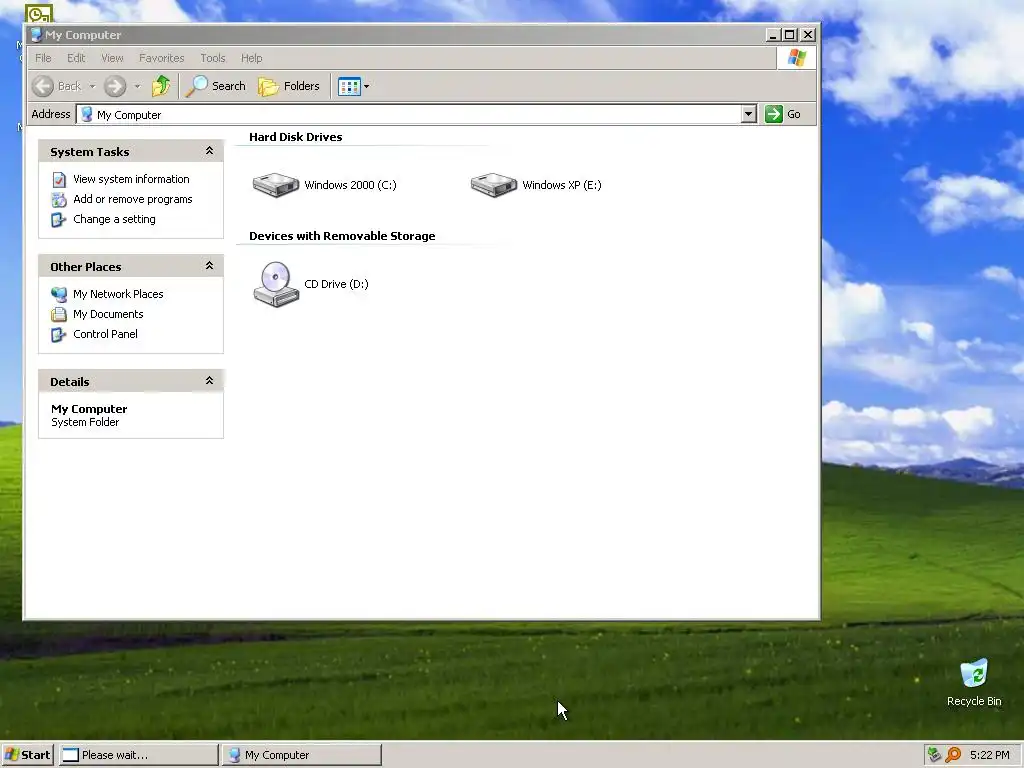Screen dimensions: 1024x768
Task: Click the My Computer title bar icon
Action: (37, 35)
